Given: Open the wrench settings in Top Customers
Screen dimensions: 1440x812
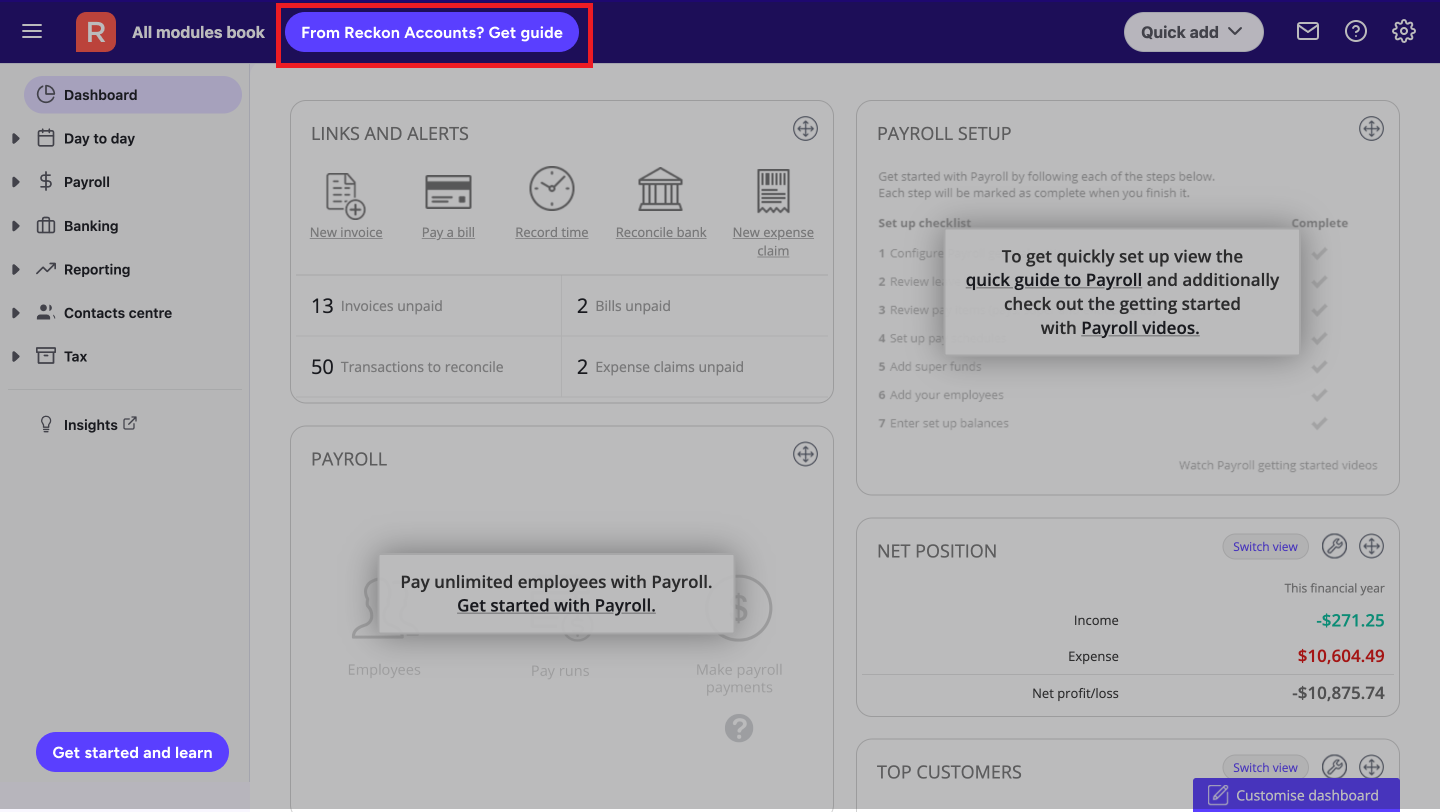Looking at the screenshot, I should click(1334, 767).
